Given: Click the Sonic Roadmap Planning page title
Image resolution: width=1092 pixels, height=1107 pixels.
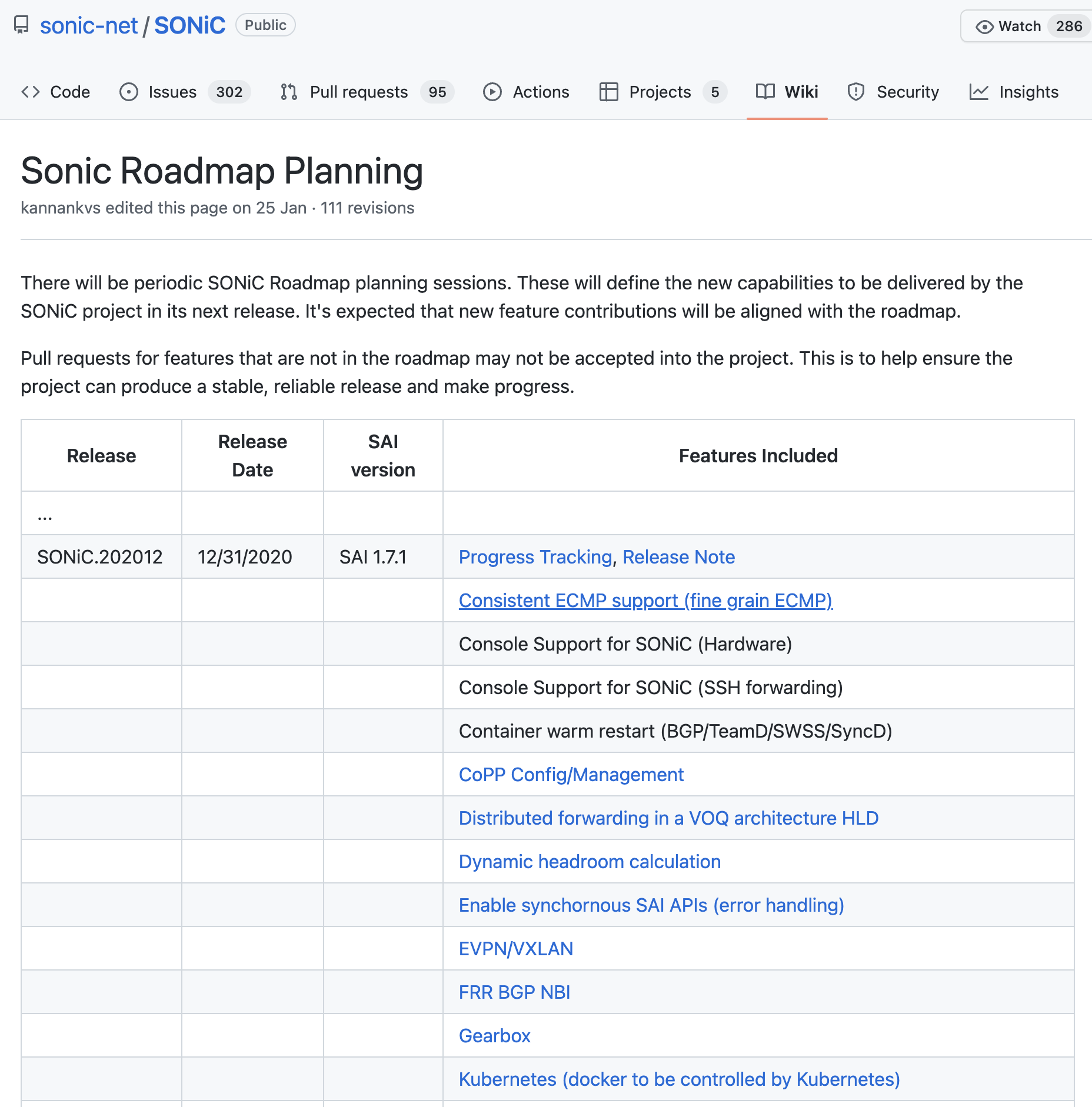Looking at the screenshot, I should tap(222, 171).
